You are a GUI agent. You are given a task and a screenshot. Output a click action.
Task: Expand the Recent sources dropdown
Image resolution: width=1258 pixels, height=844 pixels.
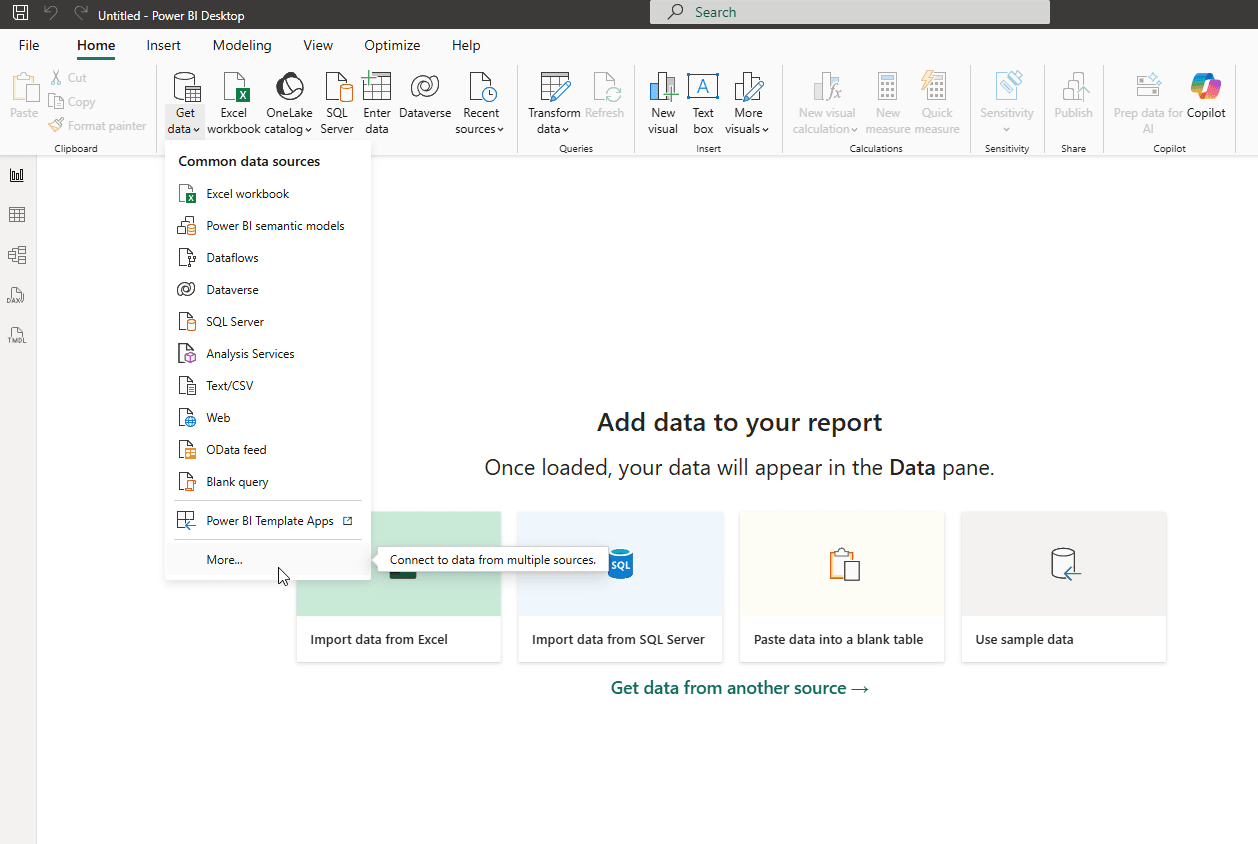tap(500, 129)
